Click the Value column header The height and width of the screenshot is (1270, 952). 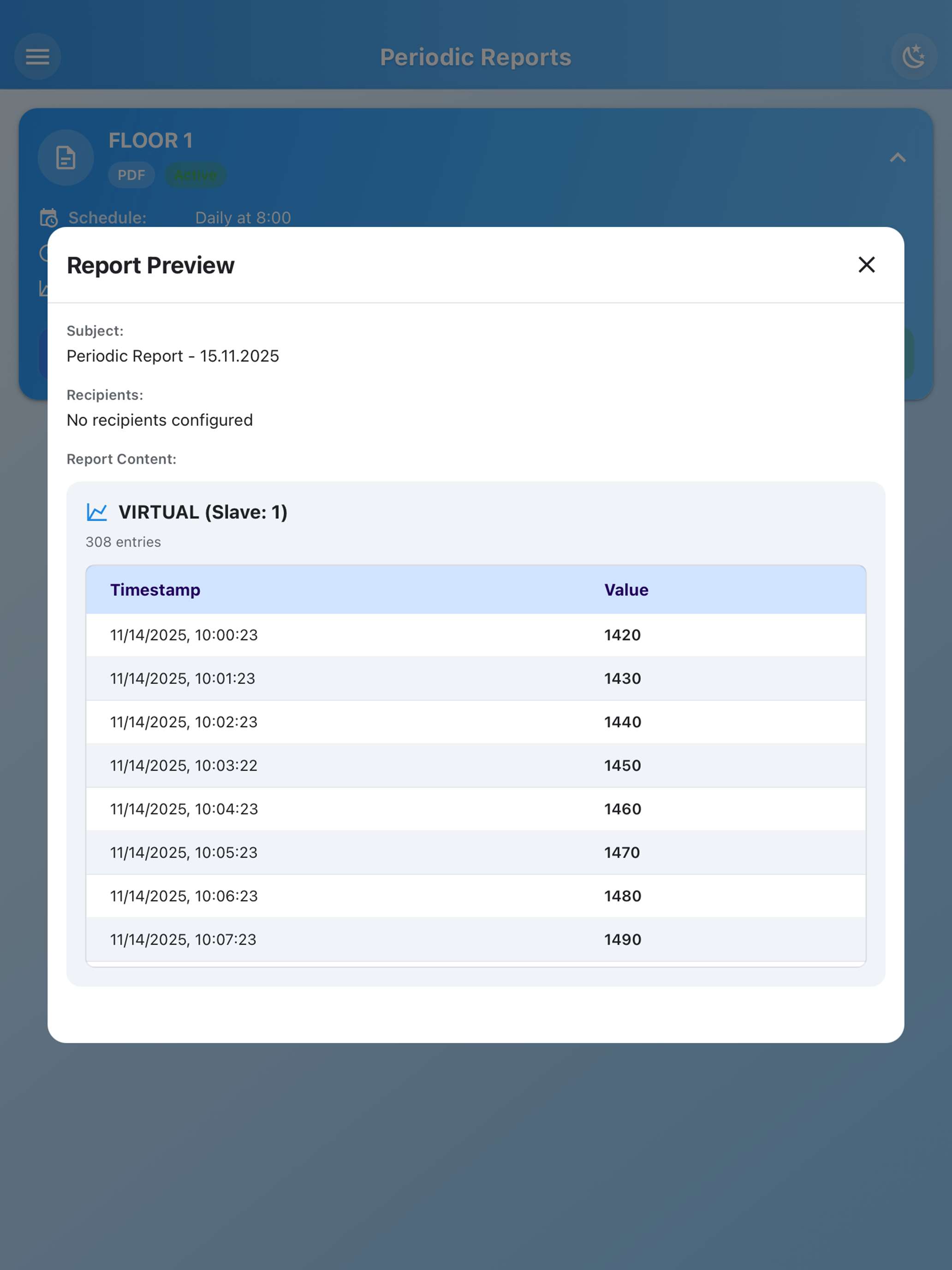(x=626, y=590)
